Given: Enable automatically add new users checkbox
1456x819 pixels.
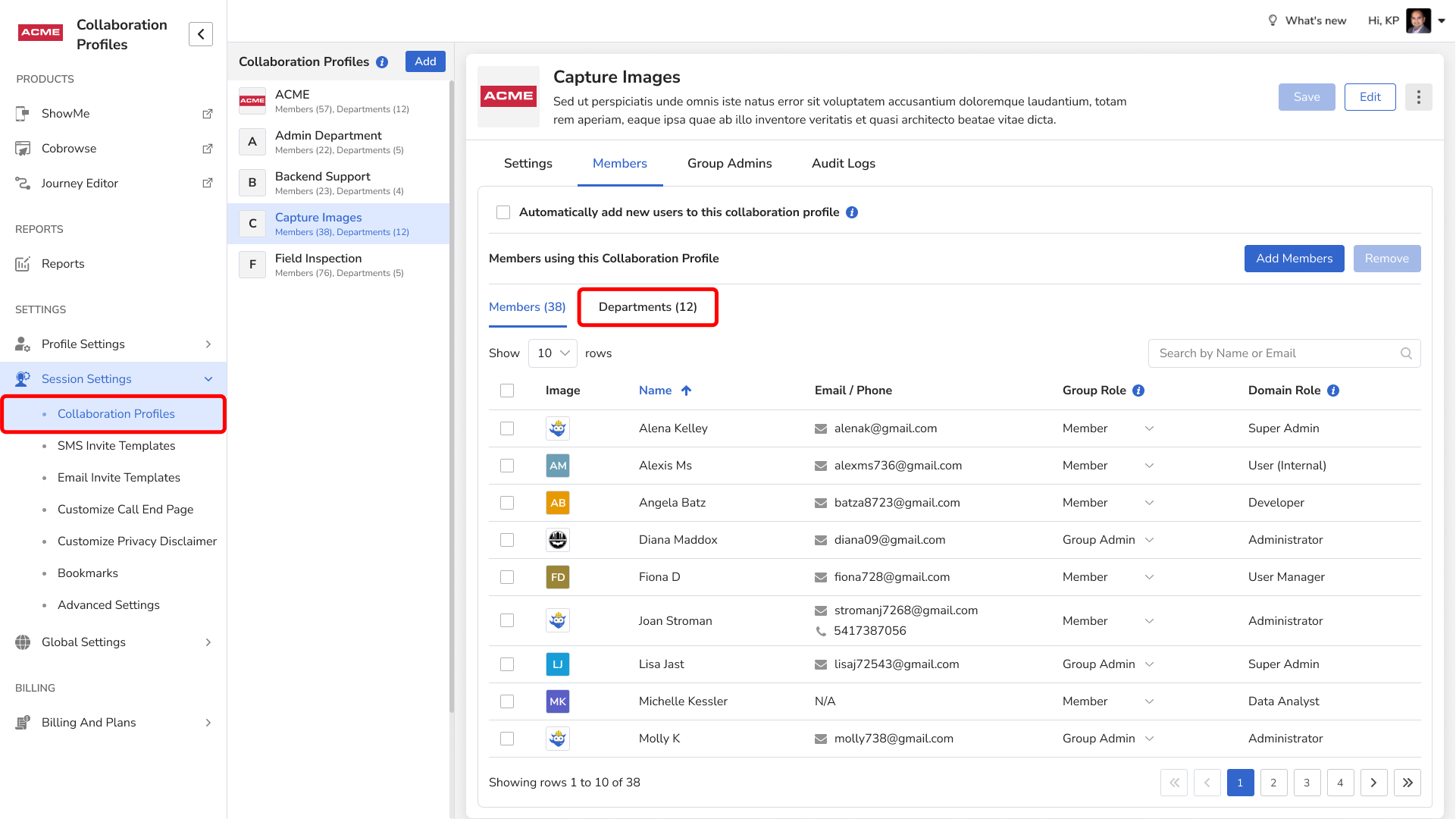Looking at the screenshot, I should (503, 212).
